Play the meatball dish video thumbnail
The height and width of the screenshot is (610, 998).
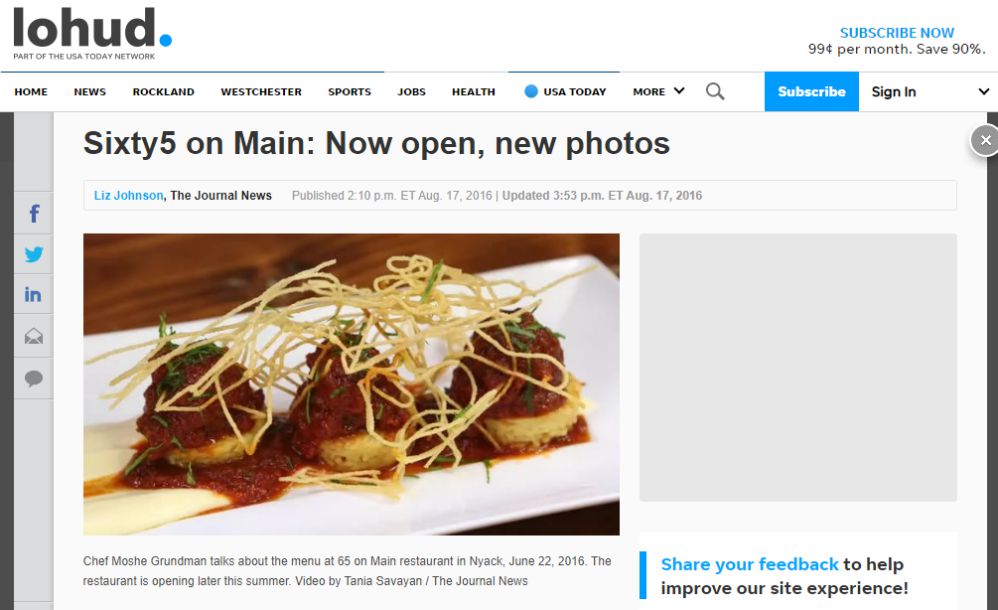pyautogui.click(x=351, y=384)
